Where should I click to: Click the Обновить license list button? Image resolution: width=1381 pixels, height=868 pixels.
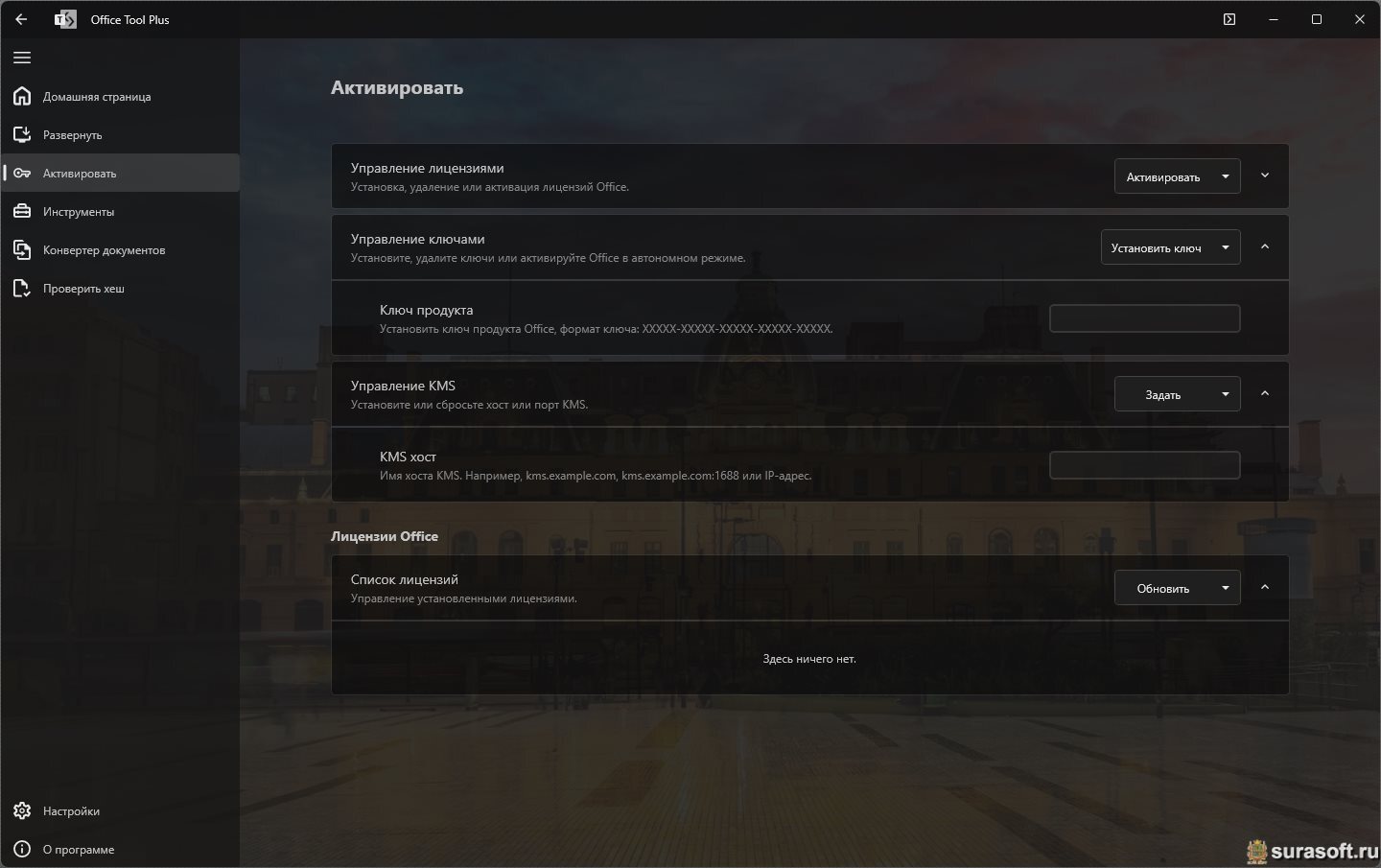click(1162, 588)
